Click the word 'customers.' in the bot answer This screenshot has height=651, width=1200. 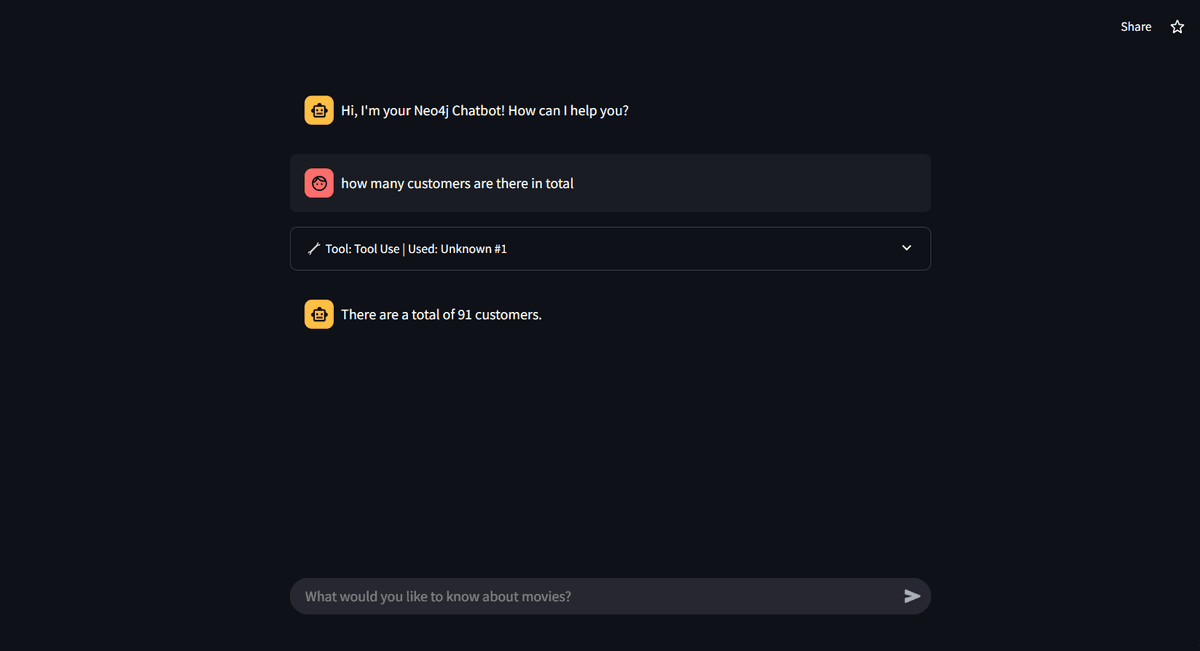point(508,315)
